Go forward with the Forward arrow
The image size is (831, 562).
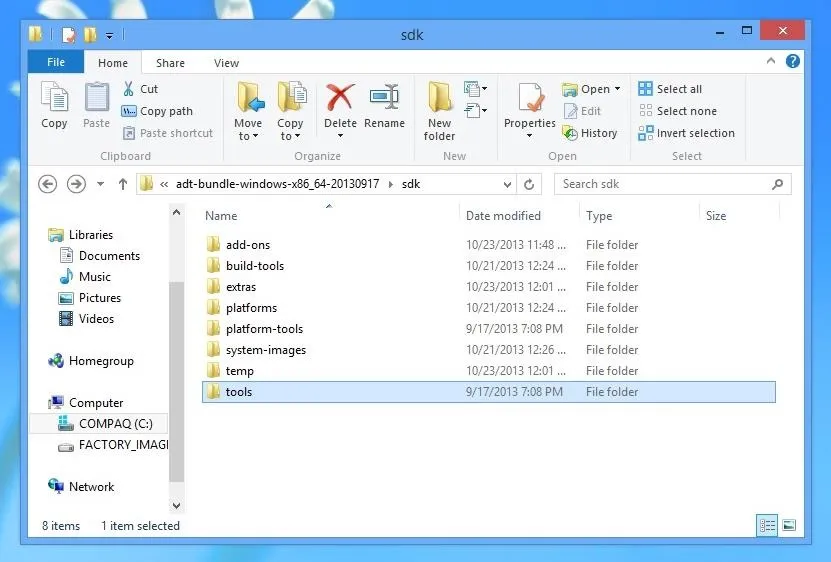76,184
